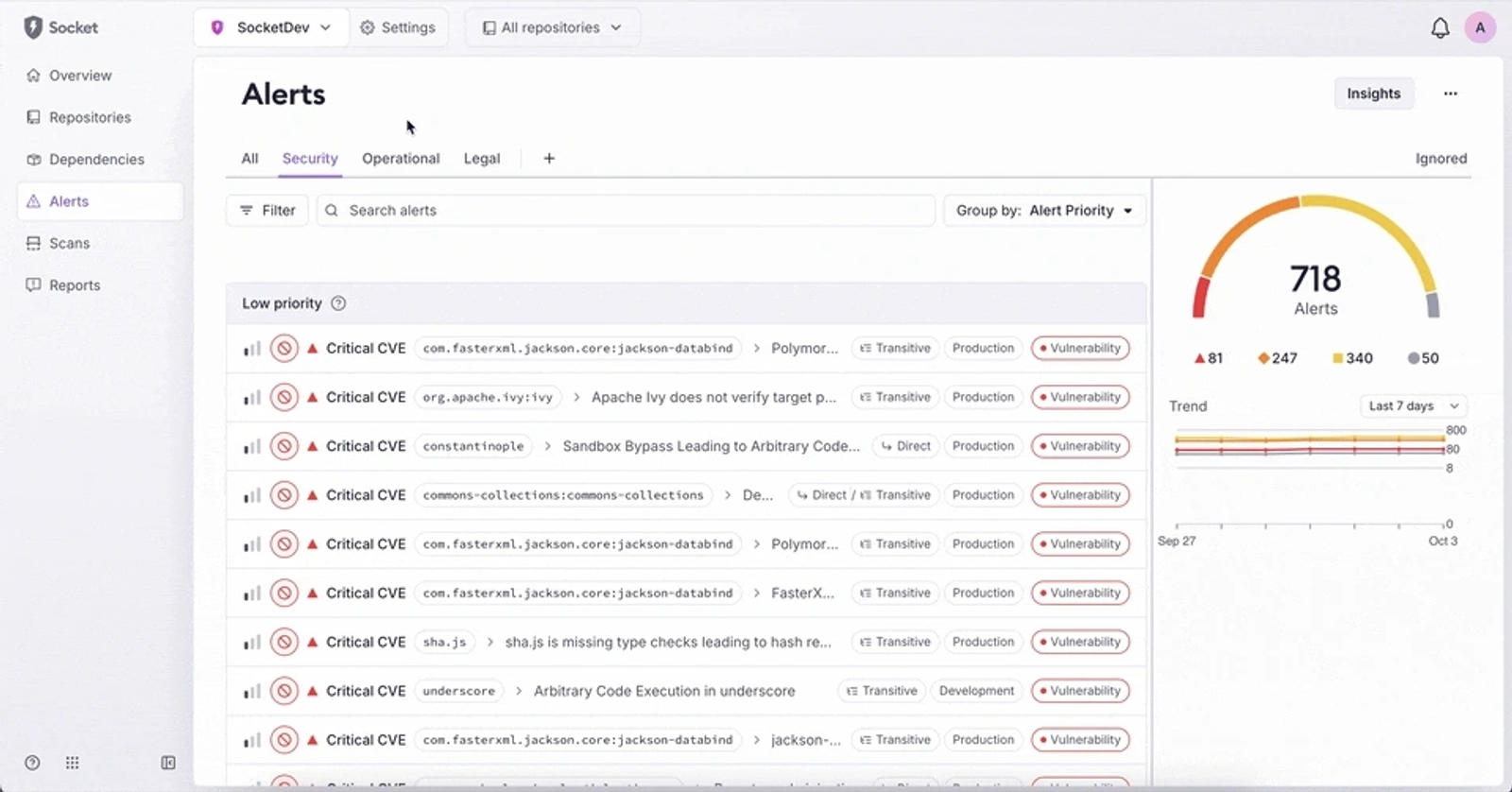Open the Filter button
The width and height of the screenshot is (1512, 792).
tap(267, 211)
